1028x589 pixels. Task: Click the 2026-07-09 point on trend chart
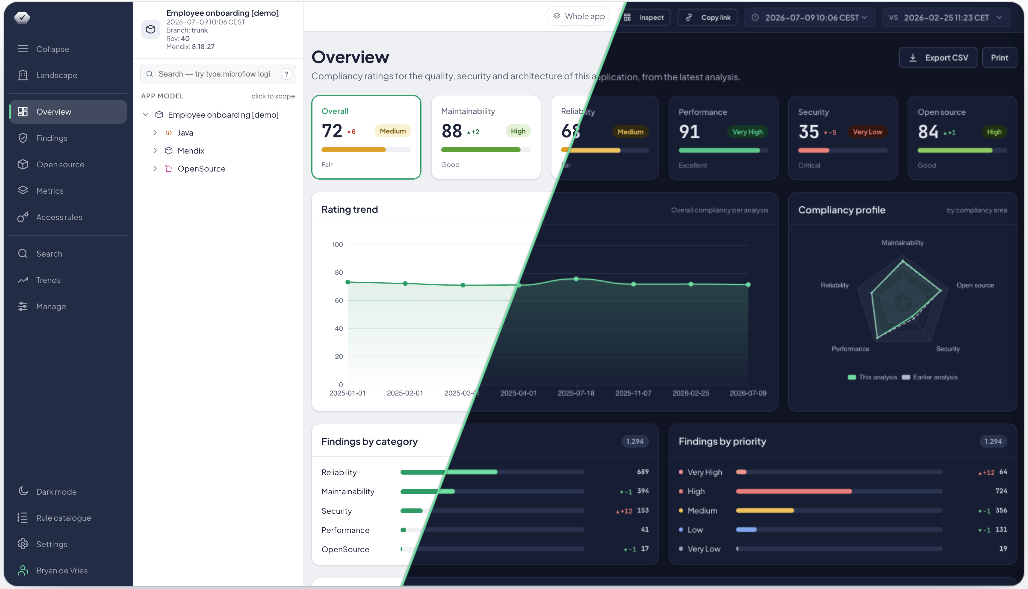(748, 285)
